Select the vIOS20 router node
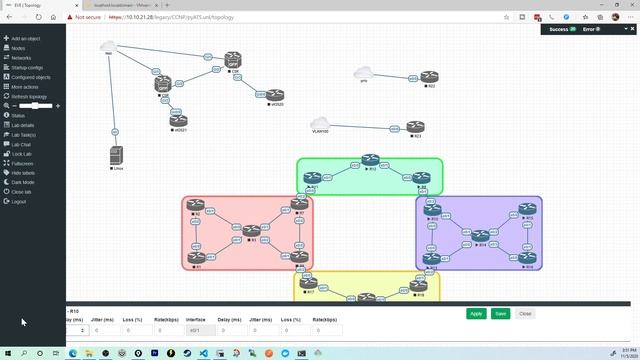This screenshot has height=360, width=640. click(x=275, y=95)
